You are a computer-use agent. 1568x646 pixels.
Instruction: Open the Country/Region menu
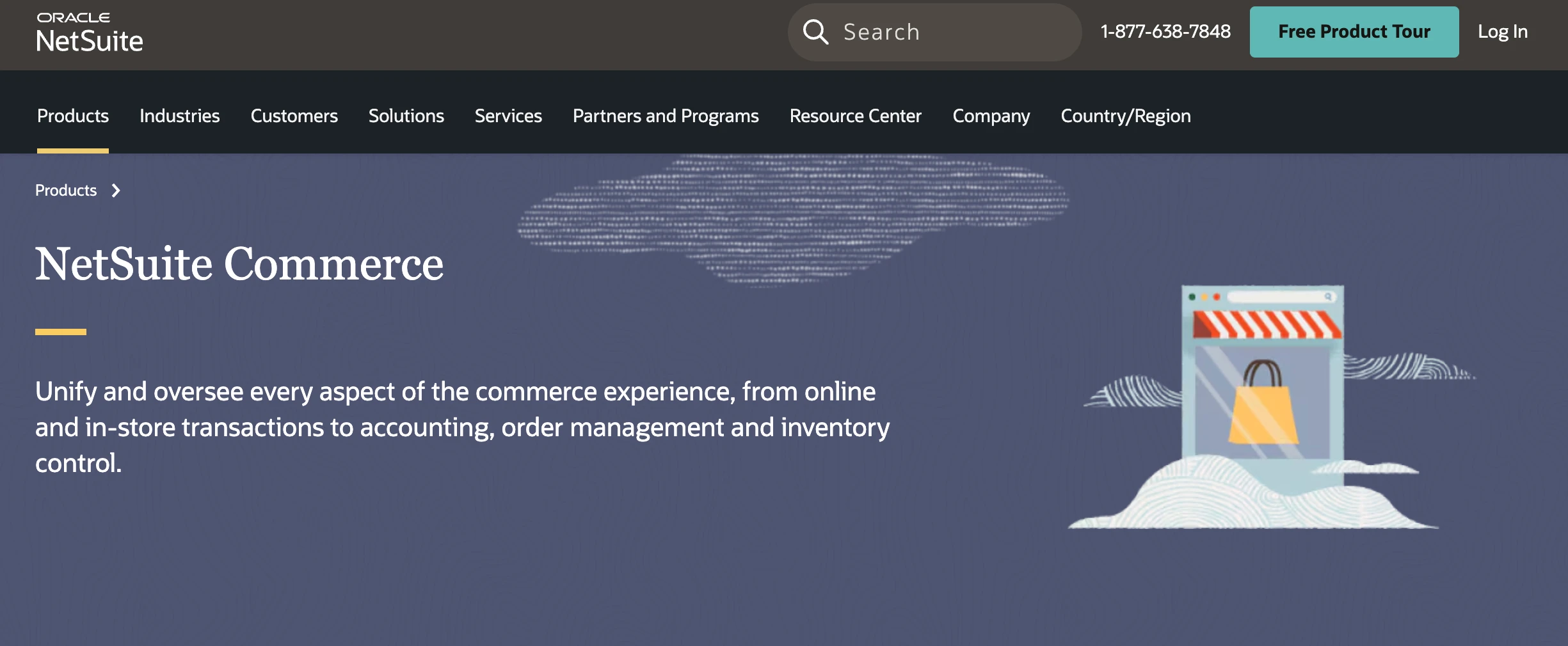pos(1126,116)
